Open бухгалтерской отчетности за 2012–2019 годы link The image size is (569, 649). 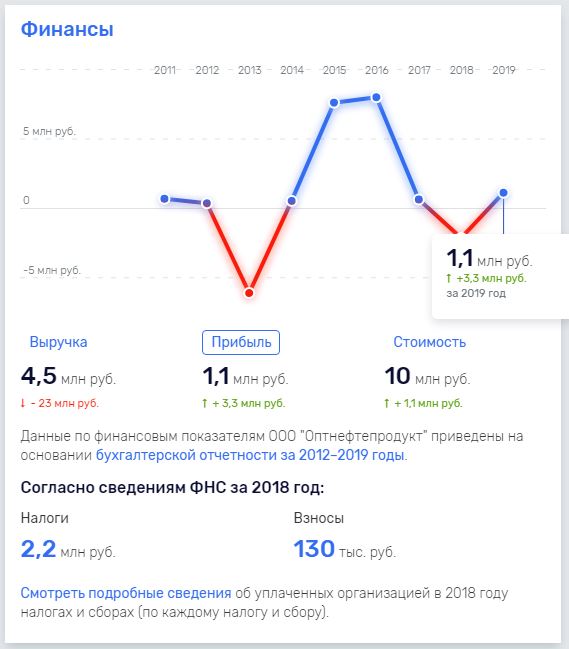(251, 455)
